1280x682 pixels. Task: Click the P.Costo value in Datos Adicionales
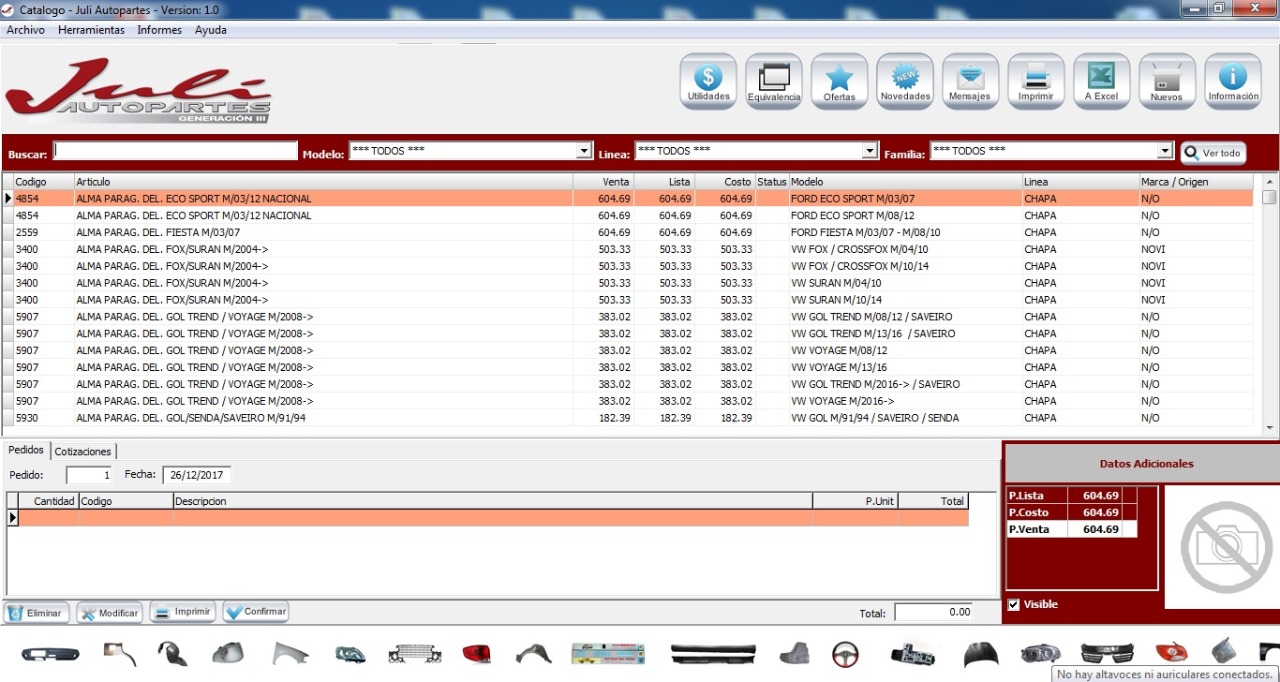click(x=1095, y=512)
